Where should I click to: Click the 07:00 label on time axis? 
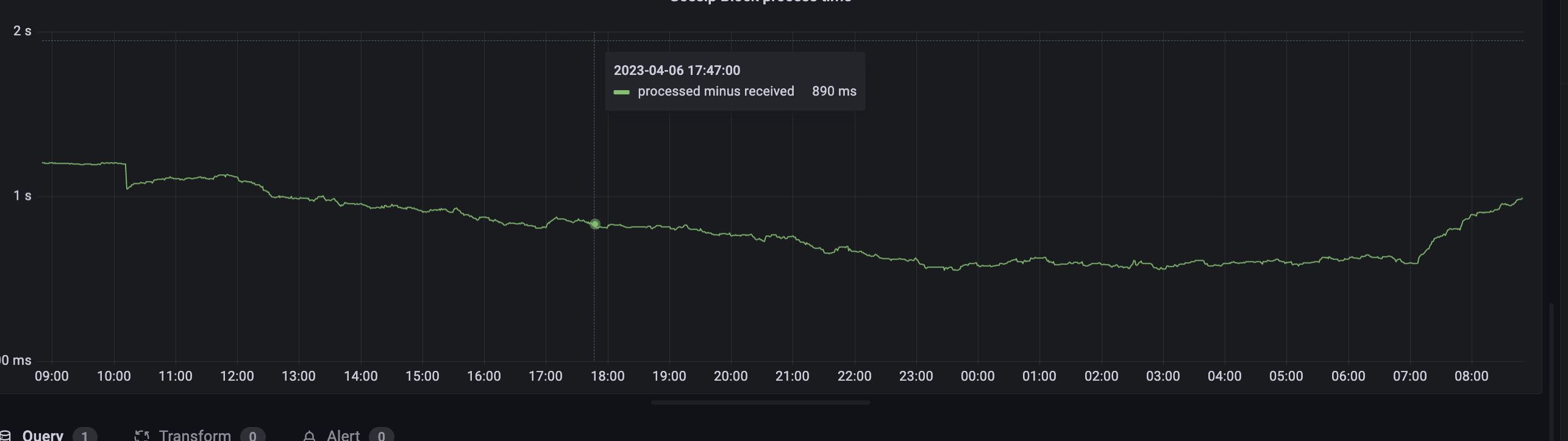[1409, 376]
